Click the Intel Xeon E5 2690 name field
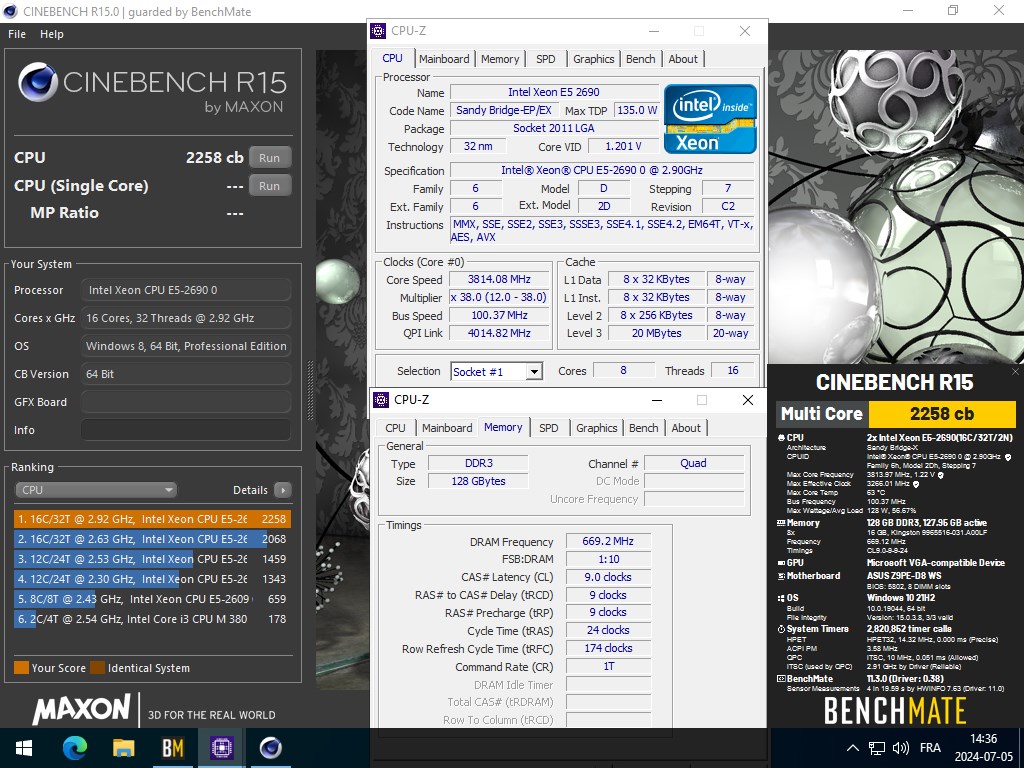 554,92
